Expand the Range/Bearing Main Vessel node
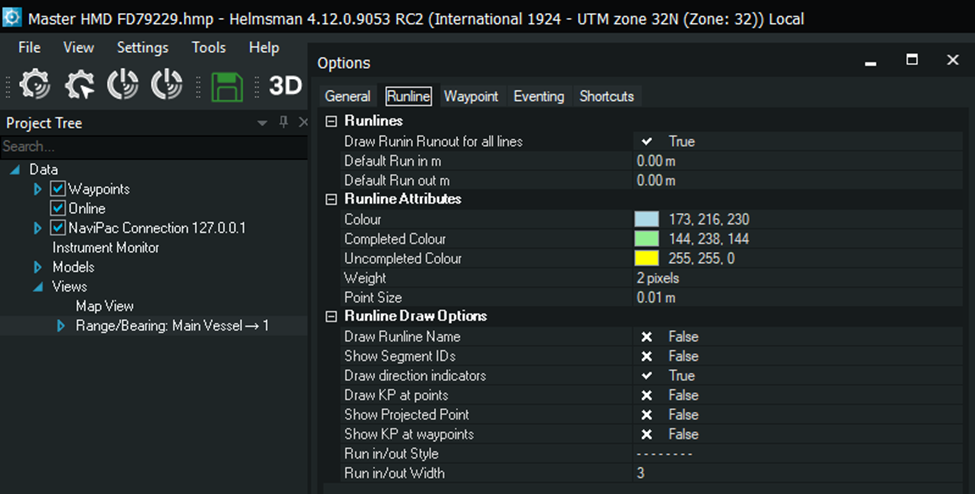Screen dimensions: 975x494 (60, 325)
